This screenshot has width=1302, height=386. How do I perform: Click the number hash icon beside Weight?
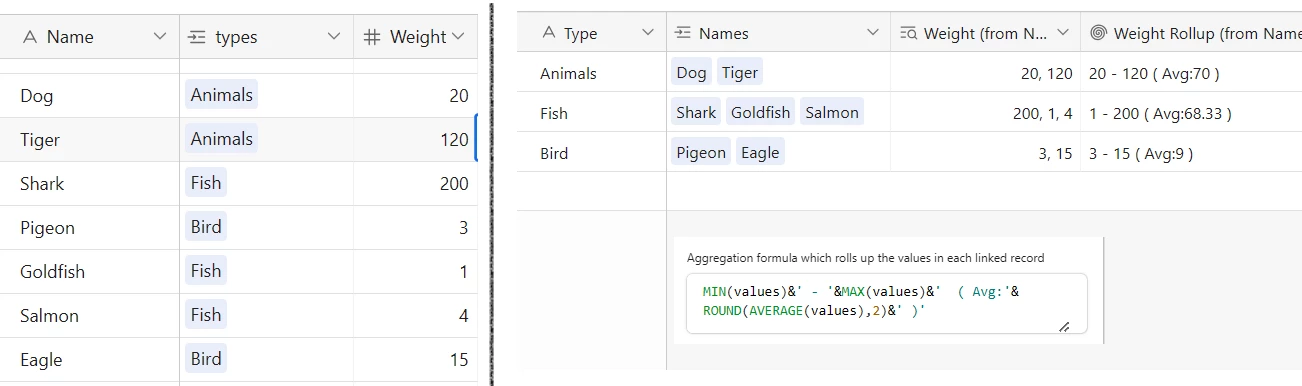pos(371,37)
